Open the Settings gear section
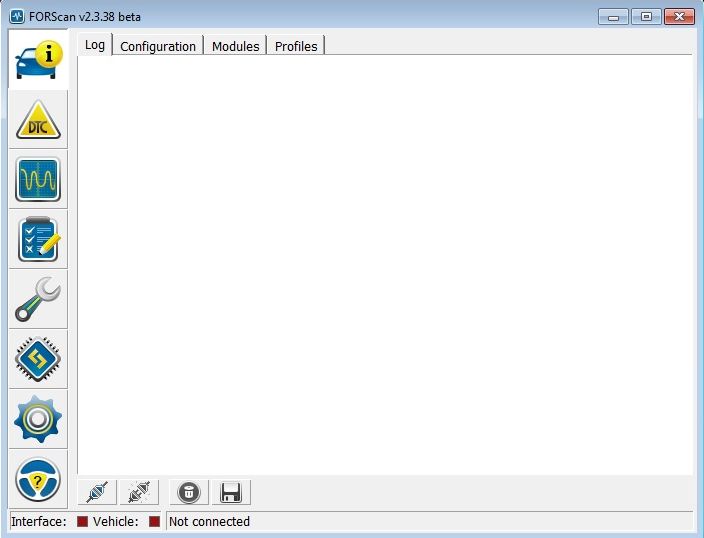 [x=38, y=420]
